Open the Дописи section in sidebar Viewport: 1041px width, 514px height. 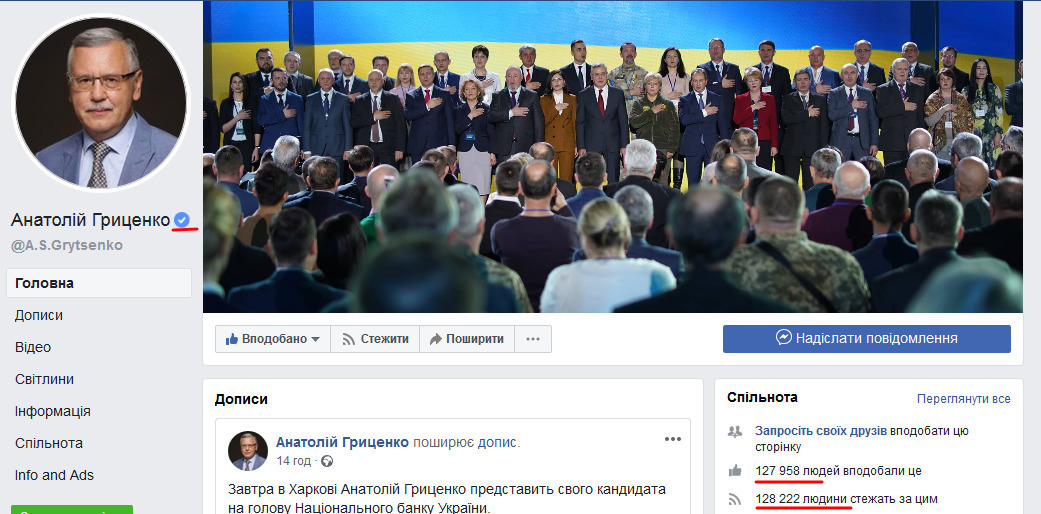(39, 315)
